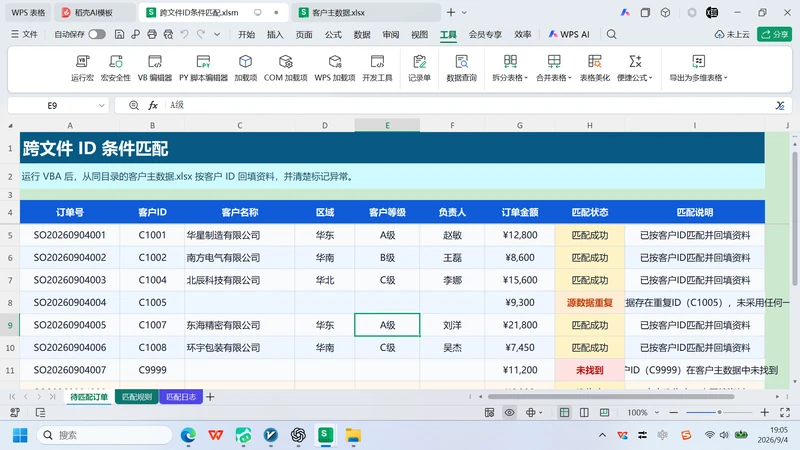Screen dimensions: 800x450
Task: Switch to page break preview icon
Action: (605, 412)
